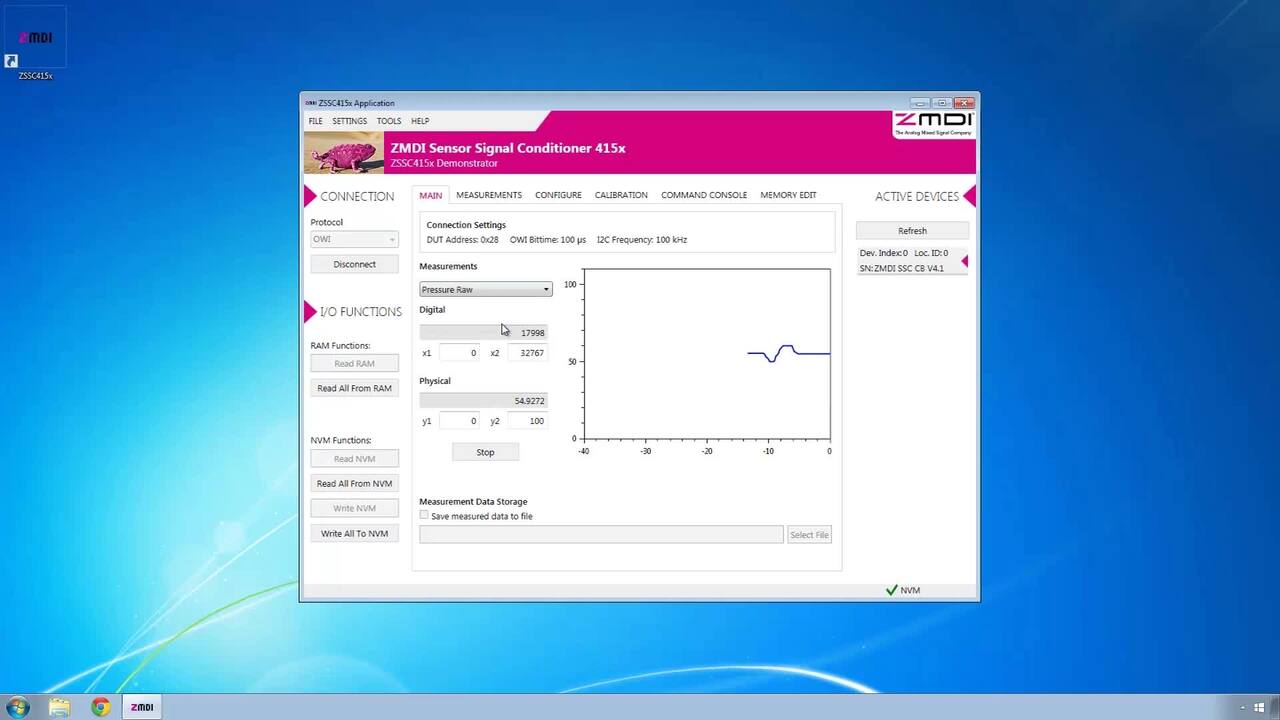The height and width of the screenshot is (720, 1280).
Task: Switch to the MEMORY EDIT tab
Action: [788, 195]
